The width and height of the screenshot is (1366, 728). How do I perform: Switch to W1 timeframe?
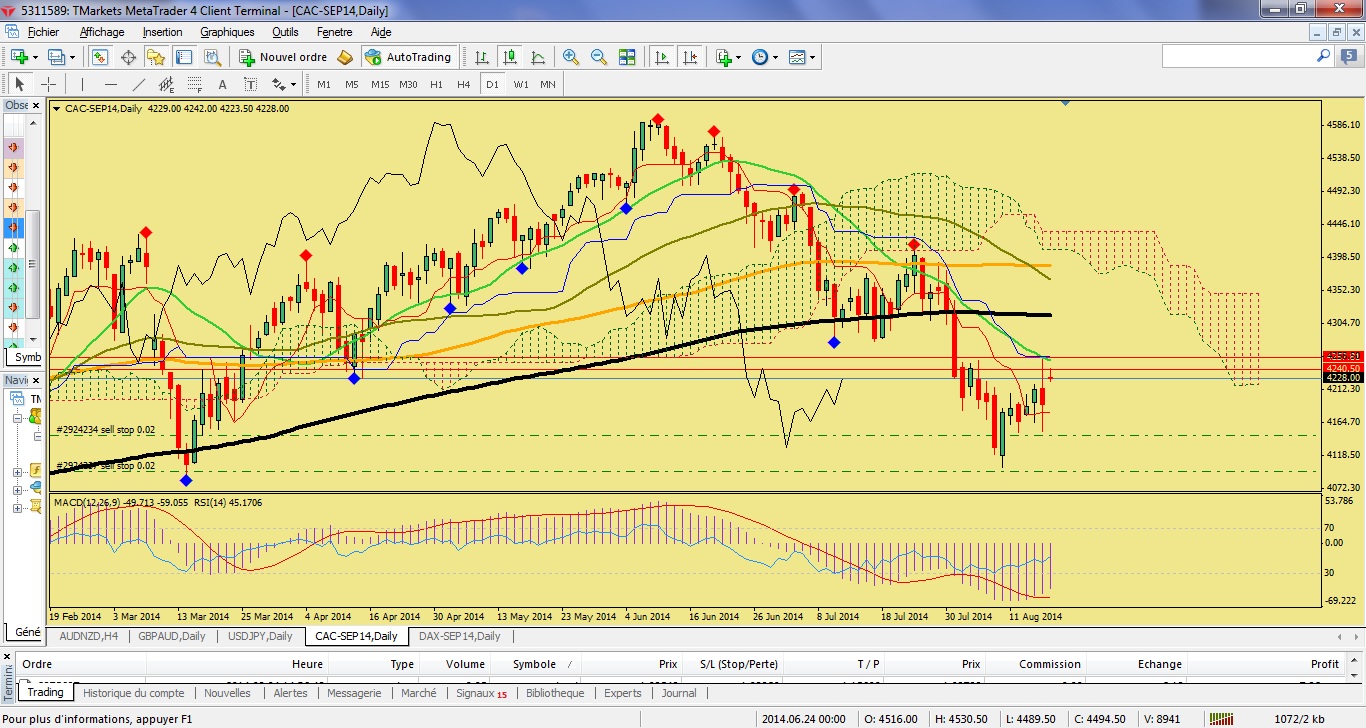tap(521, 84)
